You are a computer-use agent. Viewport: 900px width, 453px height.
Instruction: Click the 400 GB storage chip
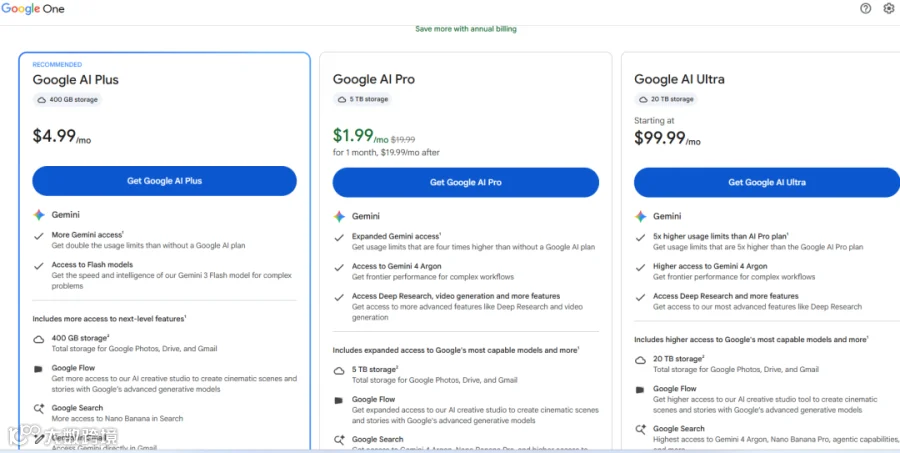point(67,99)
